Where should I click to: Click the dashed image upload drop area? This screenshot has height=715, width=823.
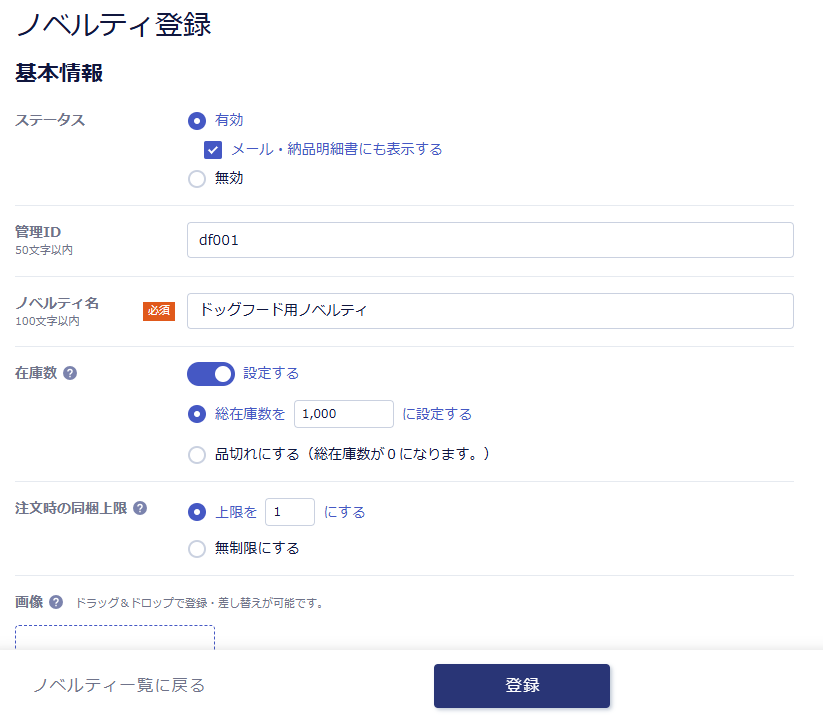[x=115, y=638]
